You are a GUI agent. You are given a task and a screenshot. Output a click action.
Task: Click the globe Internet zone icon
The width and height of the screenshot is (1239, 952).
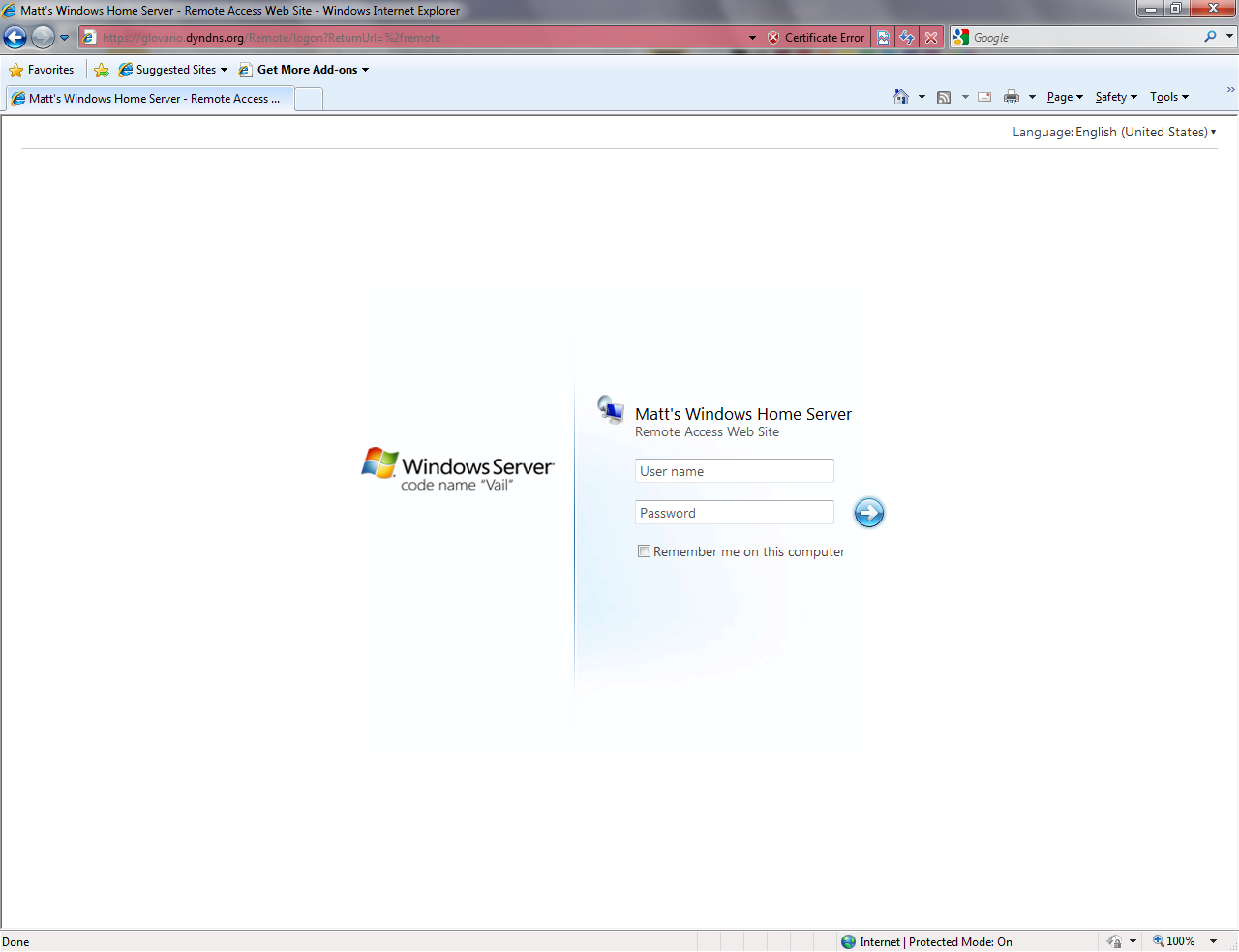(x=849, y=941)
